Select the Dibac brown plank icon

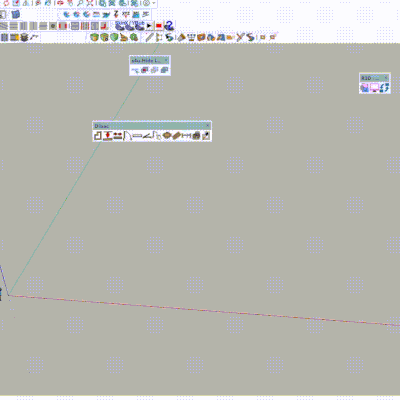pos(177,136)
